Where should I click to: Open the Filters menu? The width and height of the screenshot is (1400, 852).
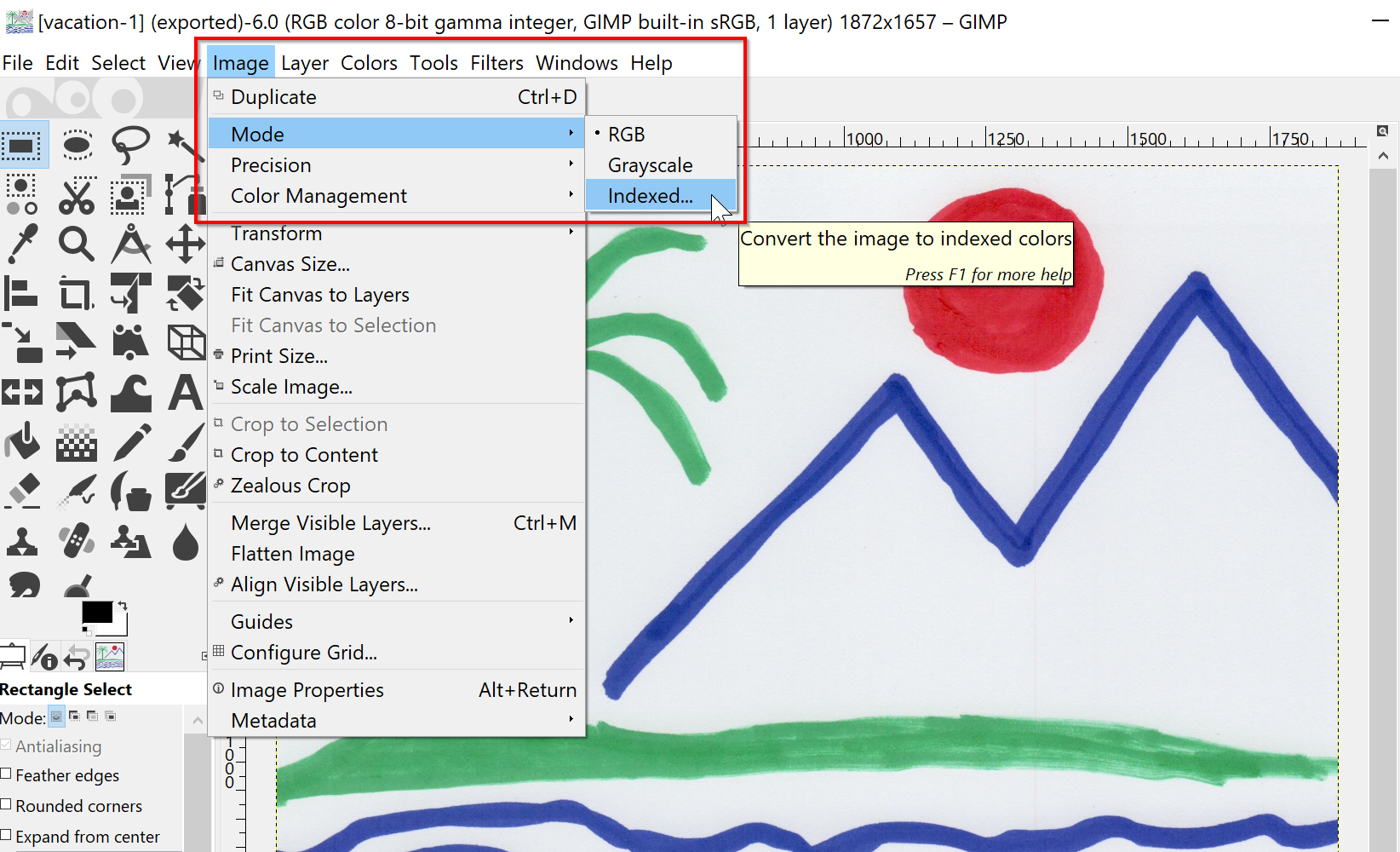[496, 63]
